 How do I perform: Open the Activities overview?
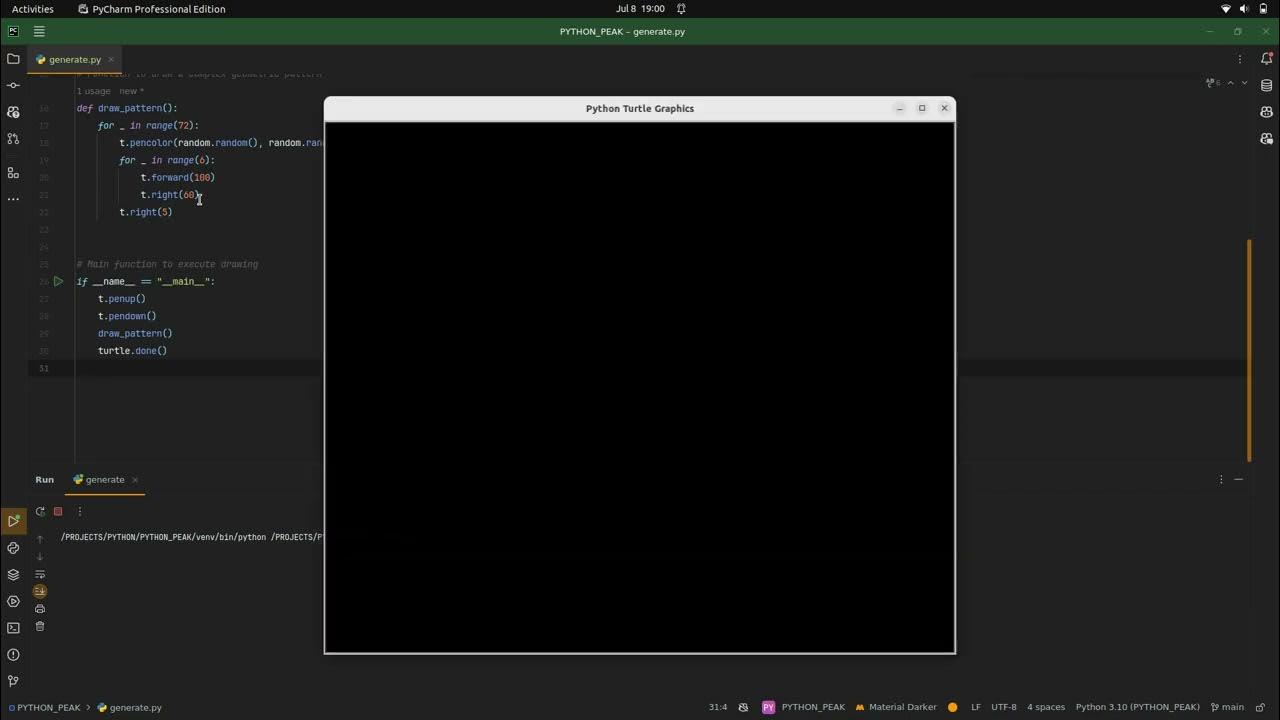(x=33, y=9)
